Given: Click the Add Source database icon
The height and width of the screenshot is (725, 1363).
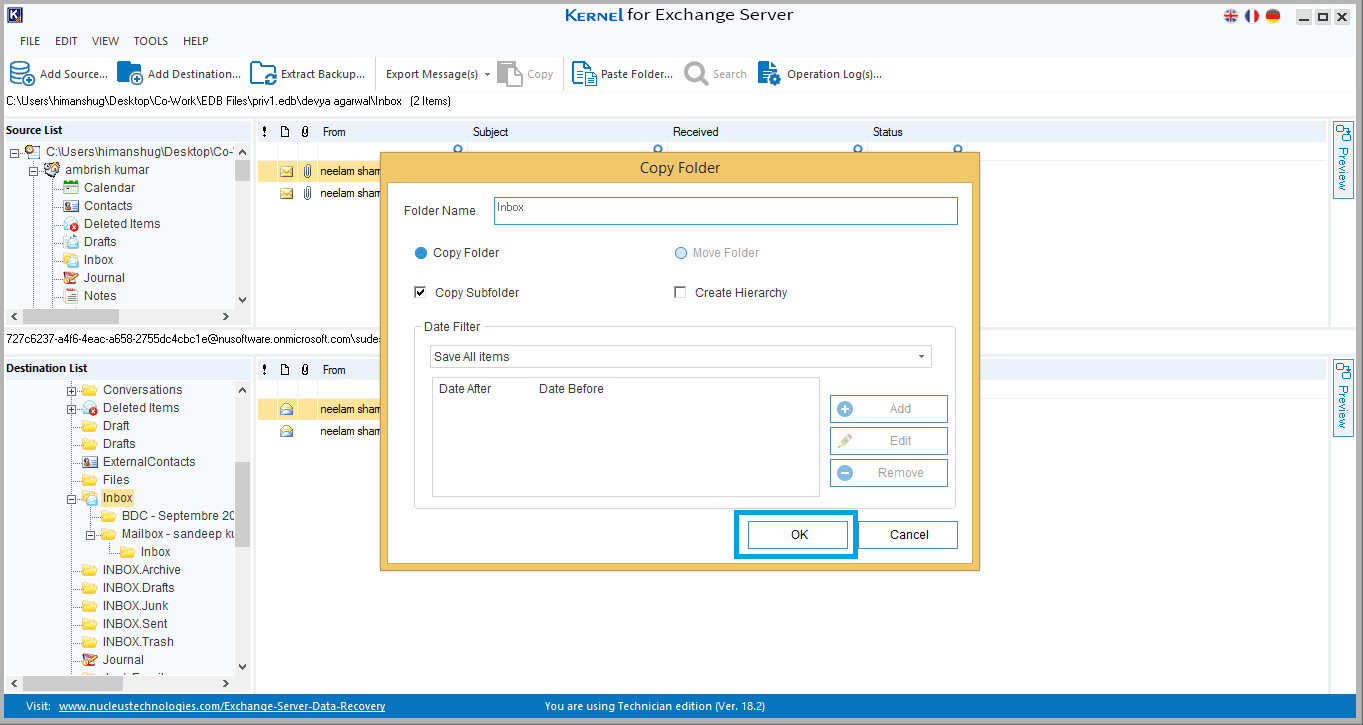Looking at the screenshot, I should coord(22,73).
